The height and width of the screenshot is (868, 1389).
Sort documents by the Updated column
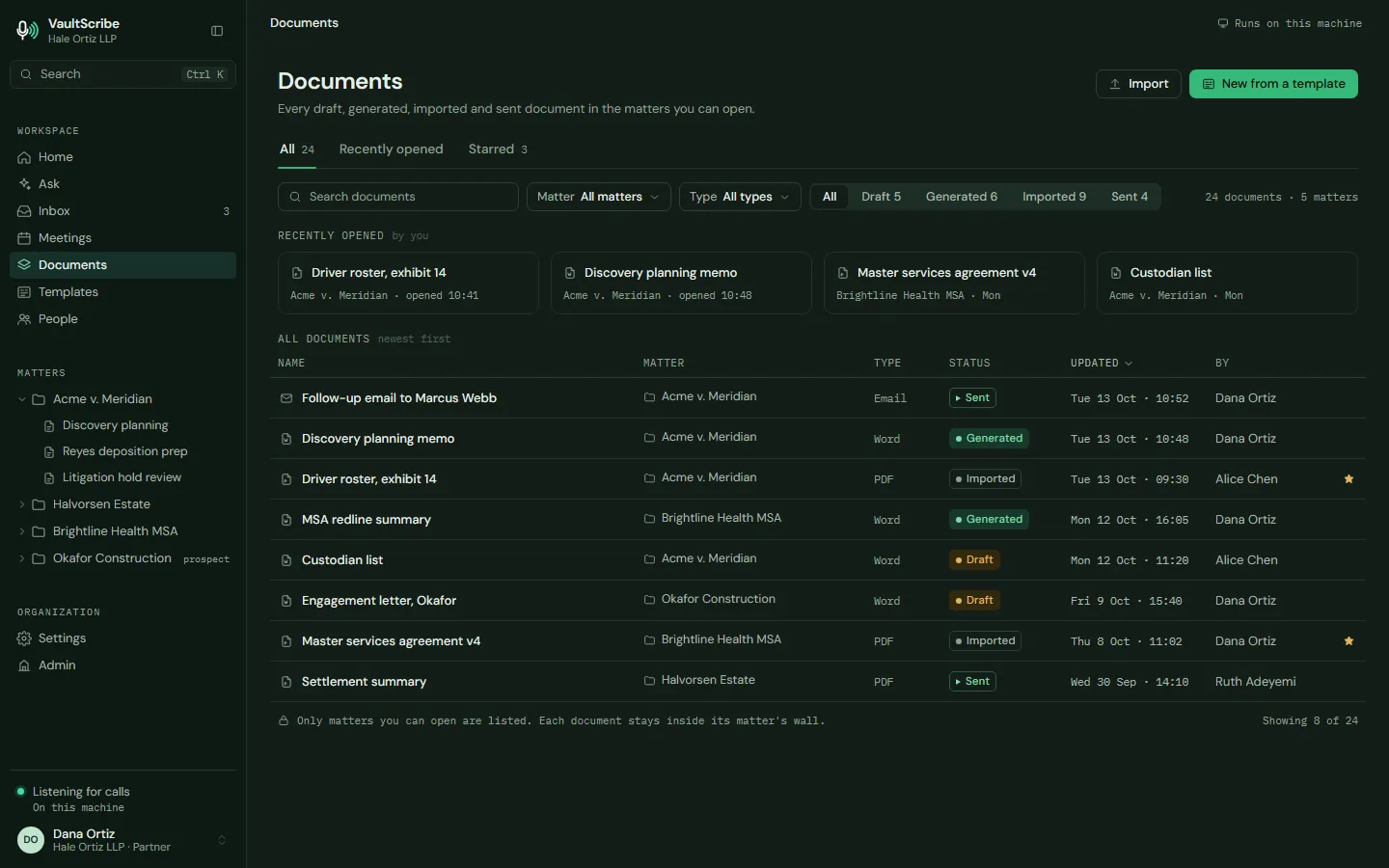1102,364
